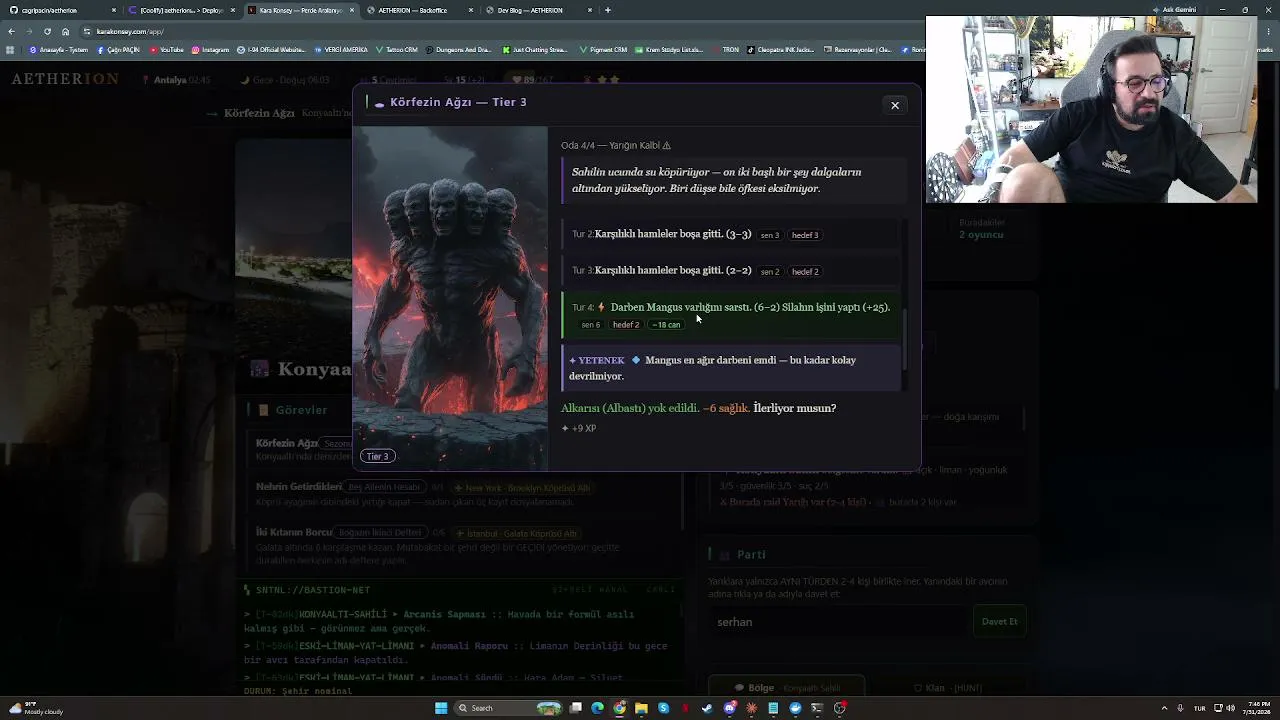This screenshot has width=1280, height=720.
Task: Click the AETHERION logo
Action: 65,79
